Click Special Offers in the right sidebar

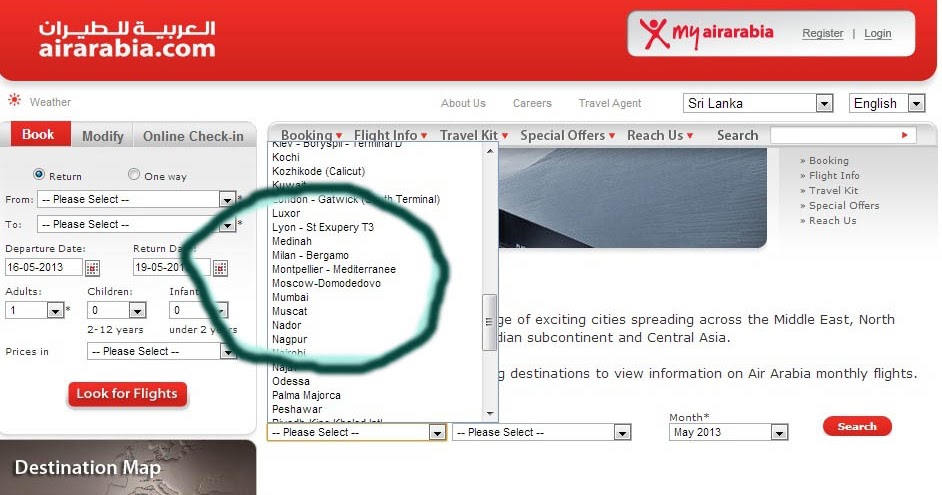(x=843, y=205)
